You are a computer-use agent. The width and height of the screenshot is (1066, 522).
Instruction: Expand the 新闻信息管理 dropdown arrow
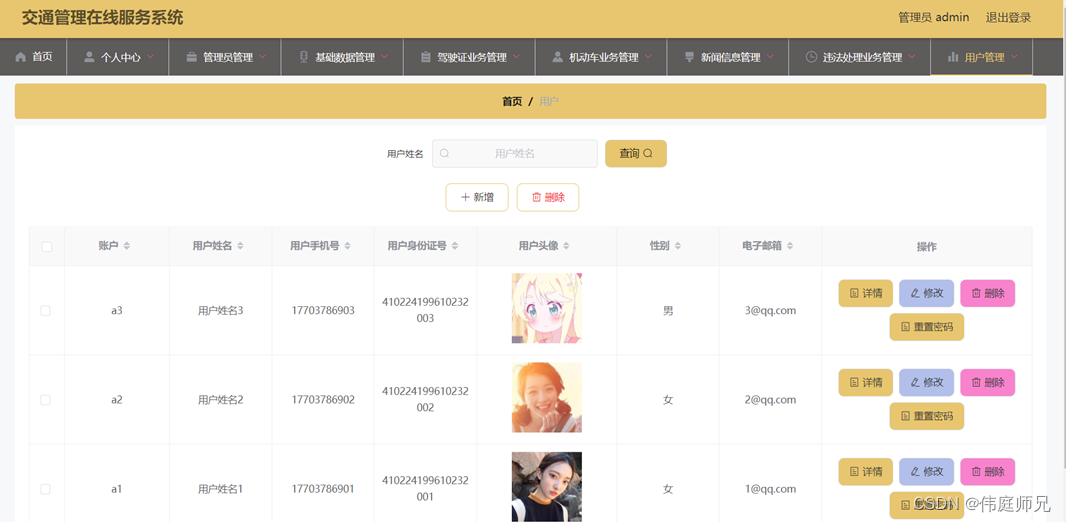point(770,56)
